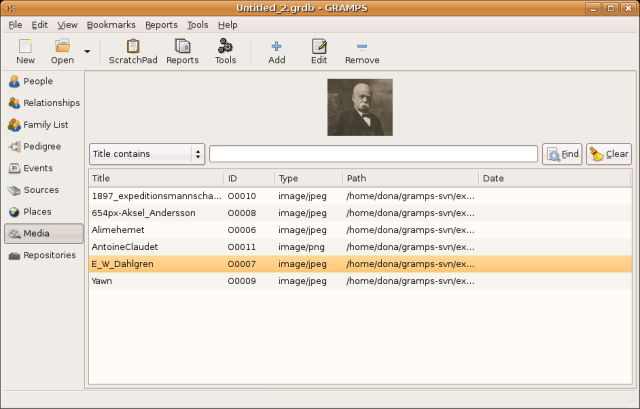Open the Bookmarks menu
The height and width of the screenshot is (409, 640).
pyautogui.click(x=110, y=24)
